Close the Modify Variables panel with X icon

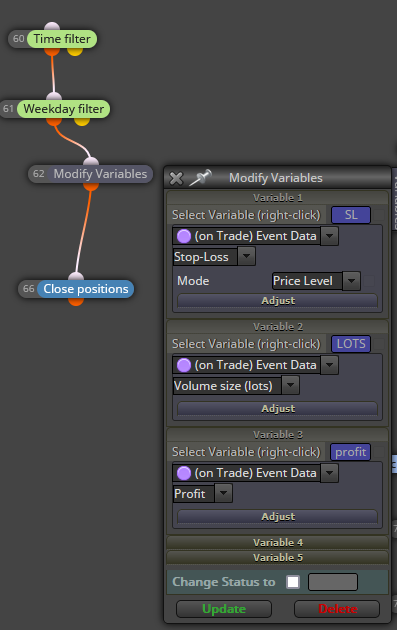click(x=176, y=178)
